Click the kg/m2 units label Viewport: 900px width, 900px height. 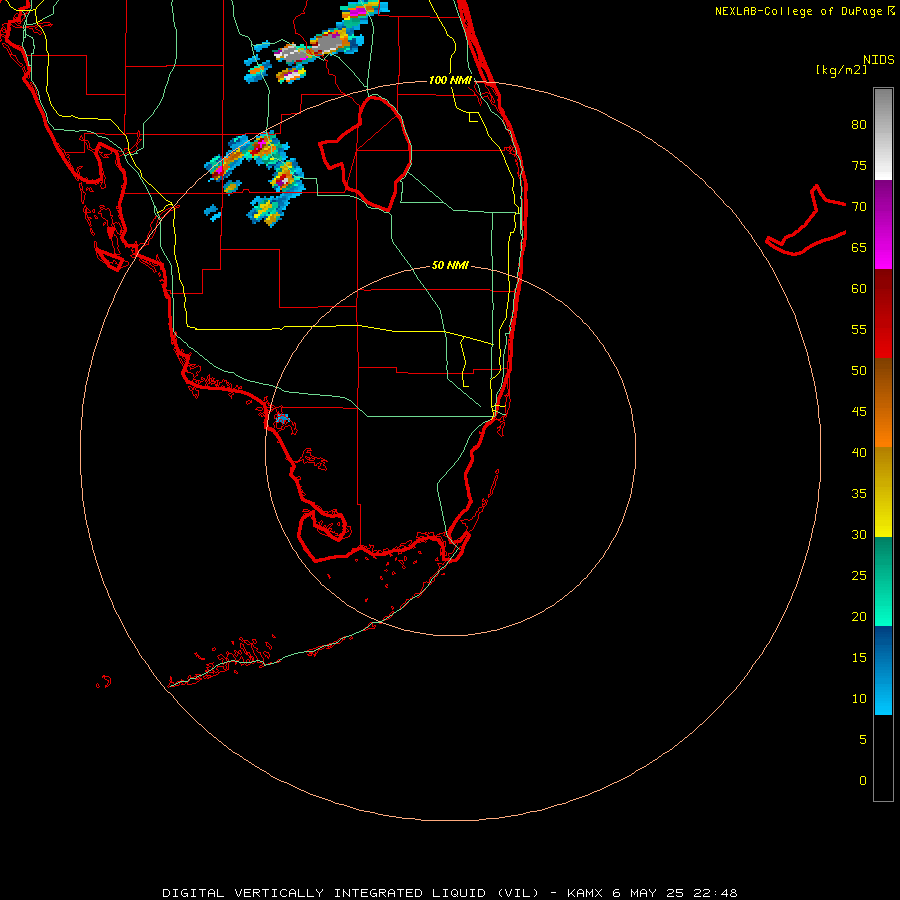coord(841,70)
